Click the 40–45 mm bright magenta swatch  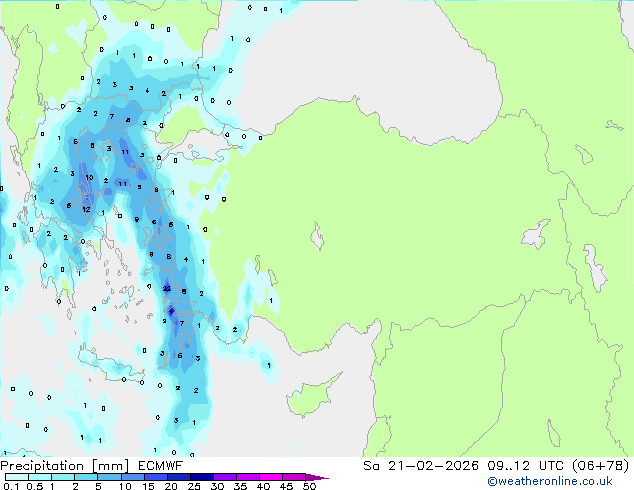point(271,477)
